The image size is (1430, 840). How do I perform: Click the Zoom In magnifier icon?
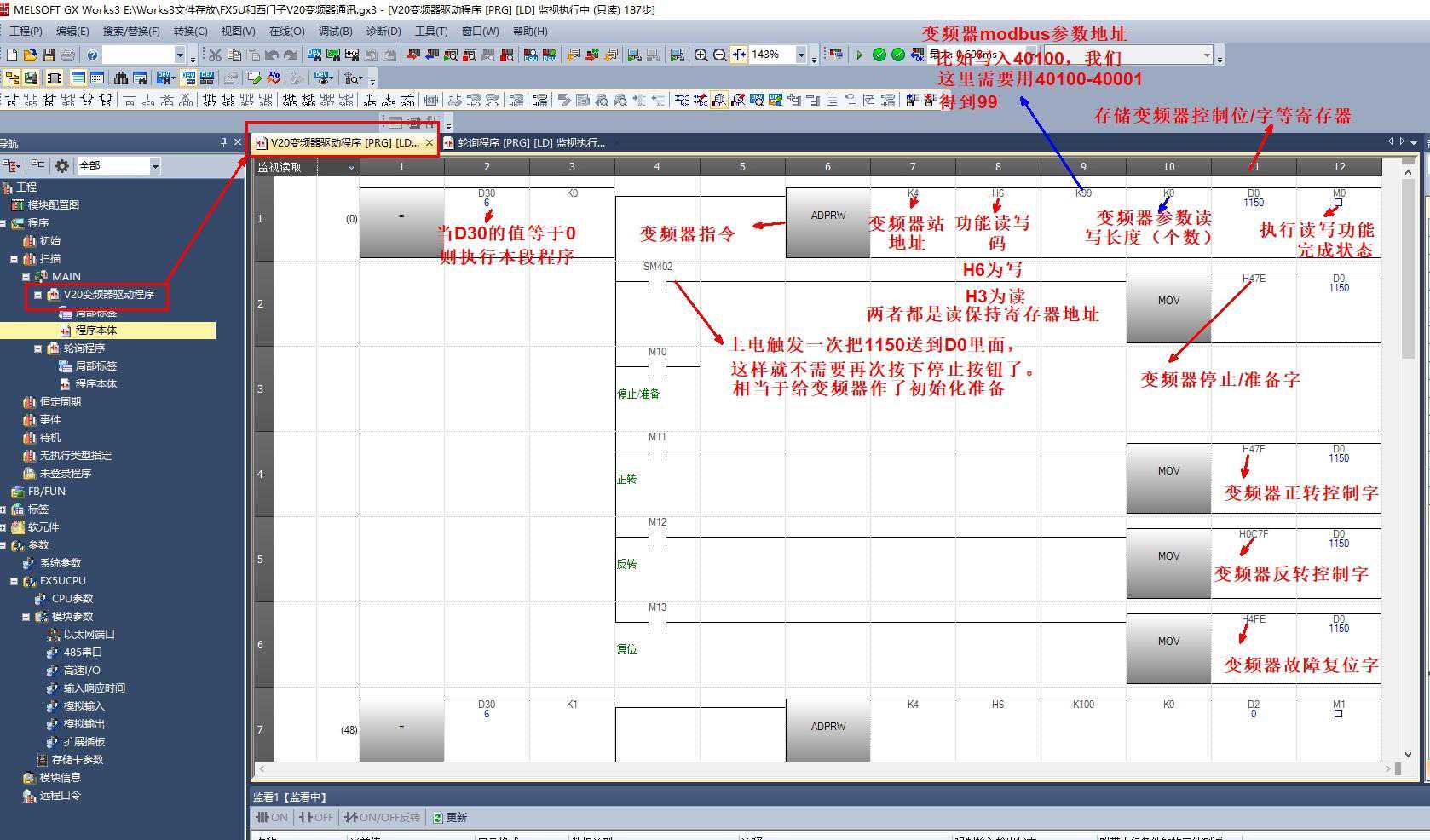[701, 55]
